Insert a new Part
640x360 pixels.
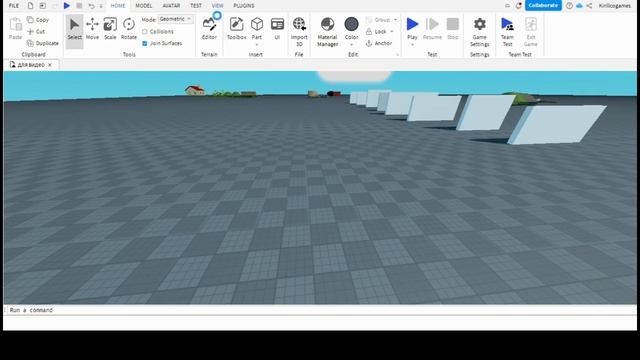point(257,27)
